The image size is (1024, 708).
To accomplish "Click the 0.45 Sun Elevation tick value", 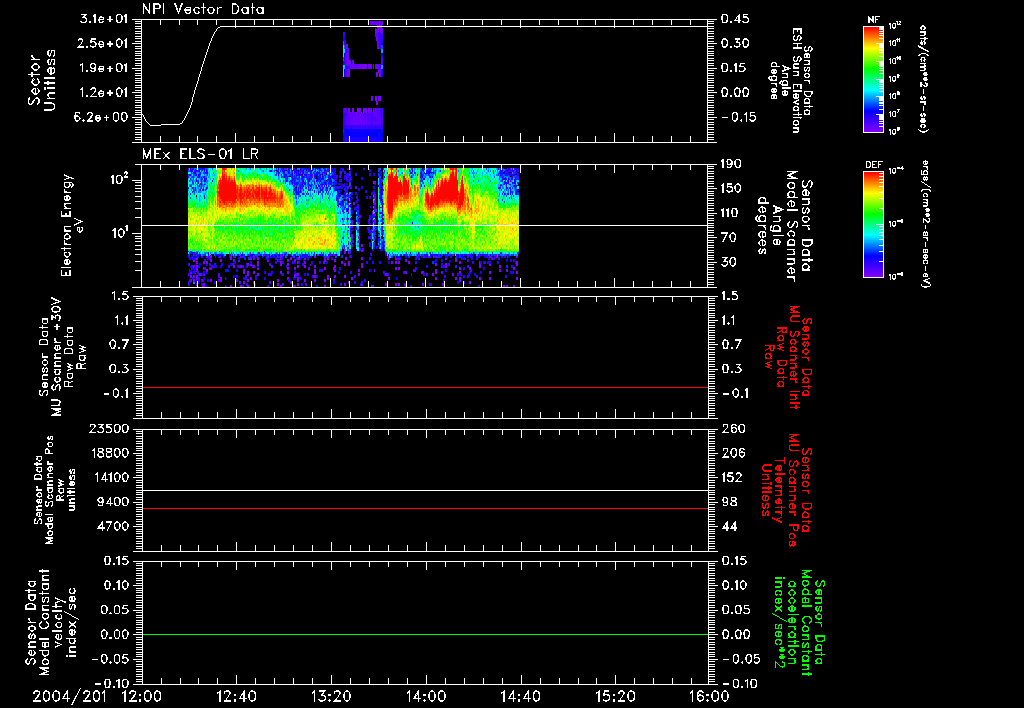I will [x=735, y=18].
